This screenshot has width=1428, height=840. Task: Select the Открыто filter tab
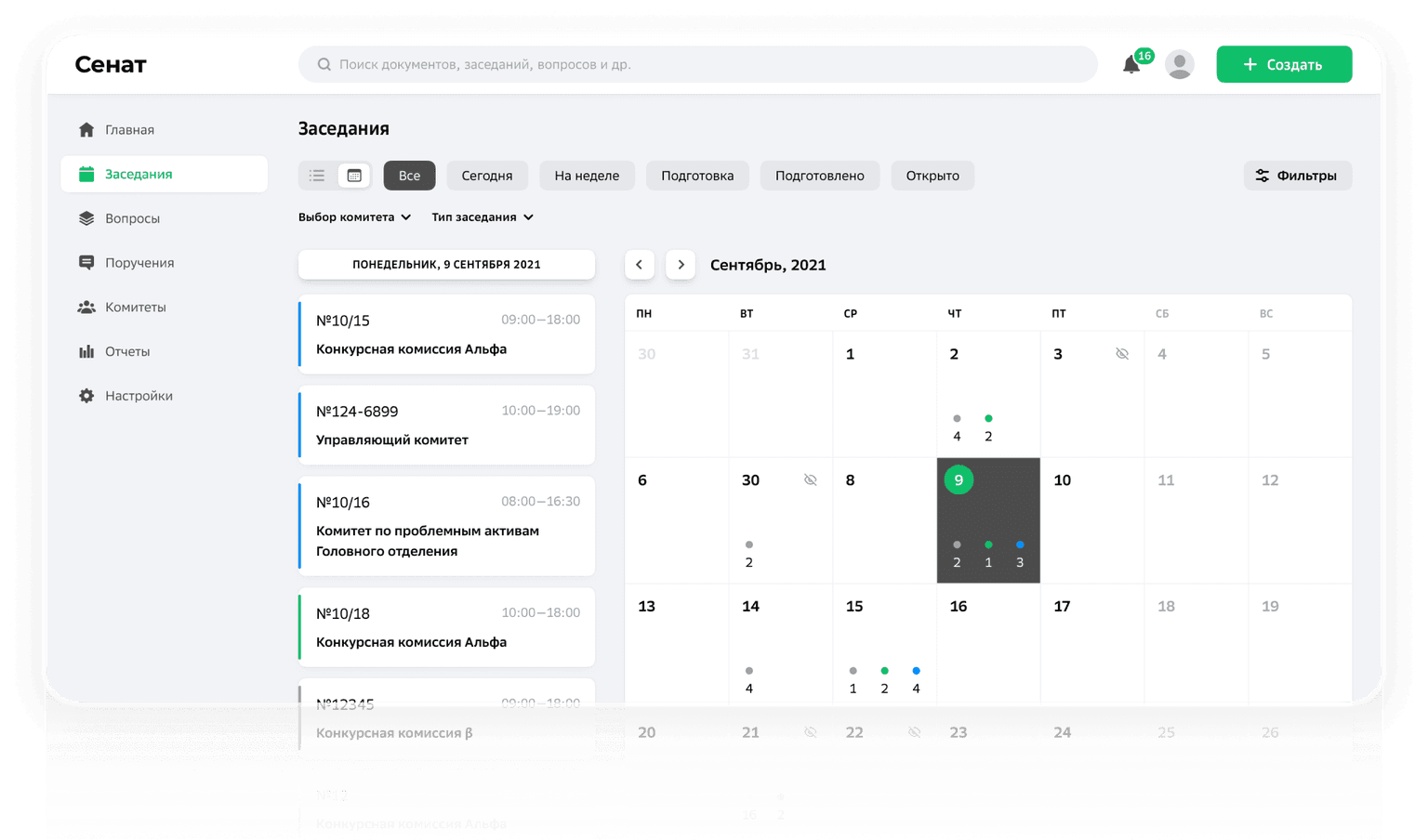click(932, 176)
